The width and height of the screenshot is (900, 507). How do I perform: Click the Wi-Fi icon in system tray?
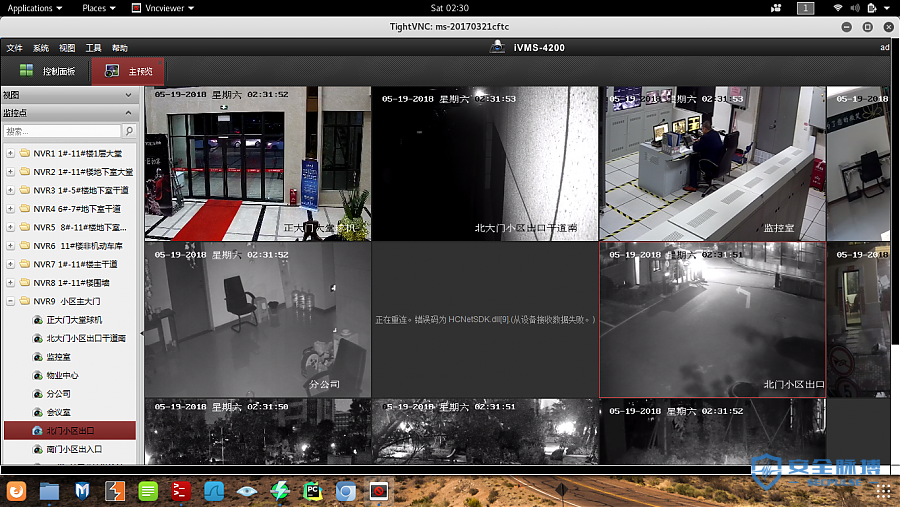(838, 8)
